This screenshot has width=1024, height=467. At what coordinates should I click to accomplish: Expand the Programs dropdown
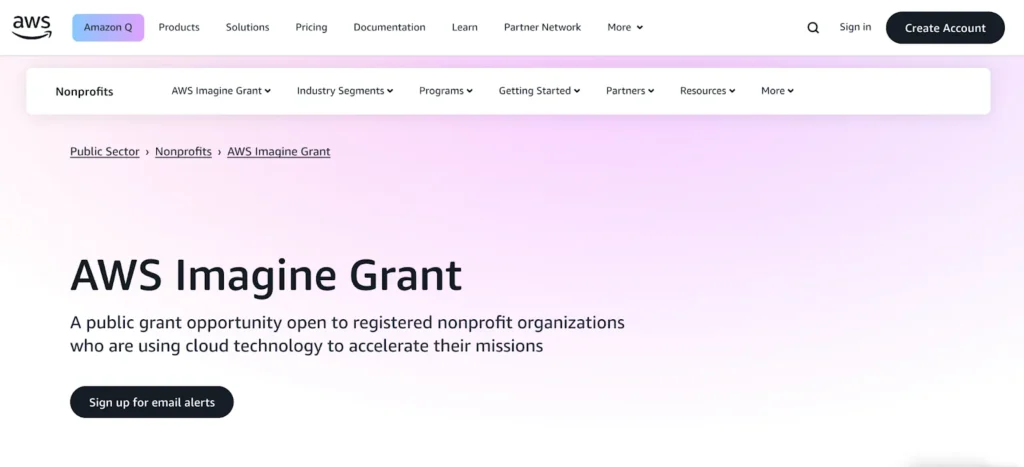(446, 91)
